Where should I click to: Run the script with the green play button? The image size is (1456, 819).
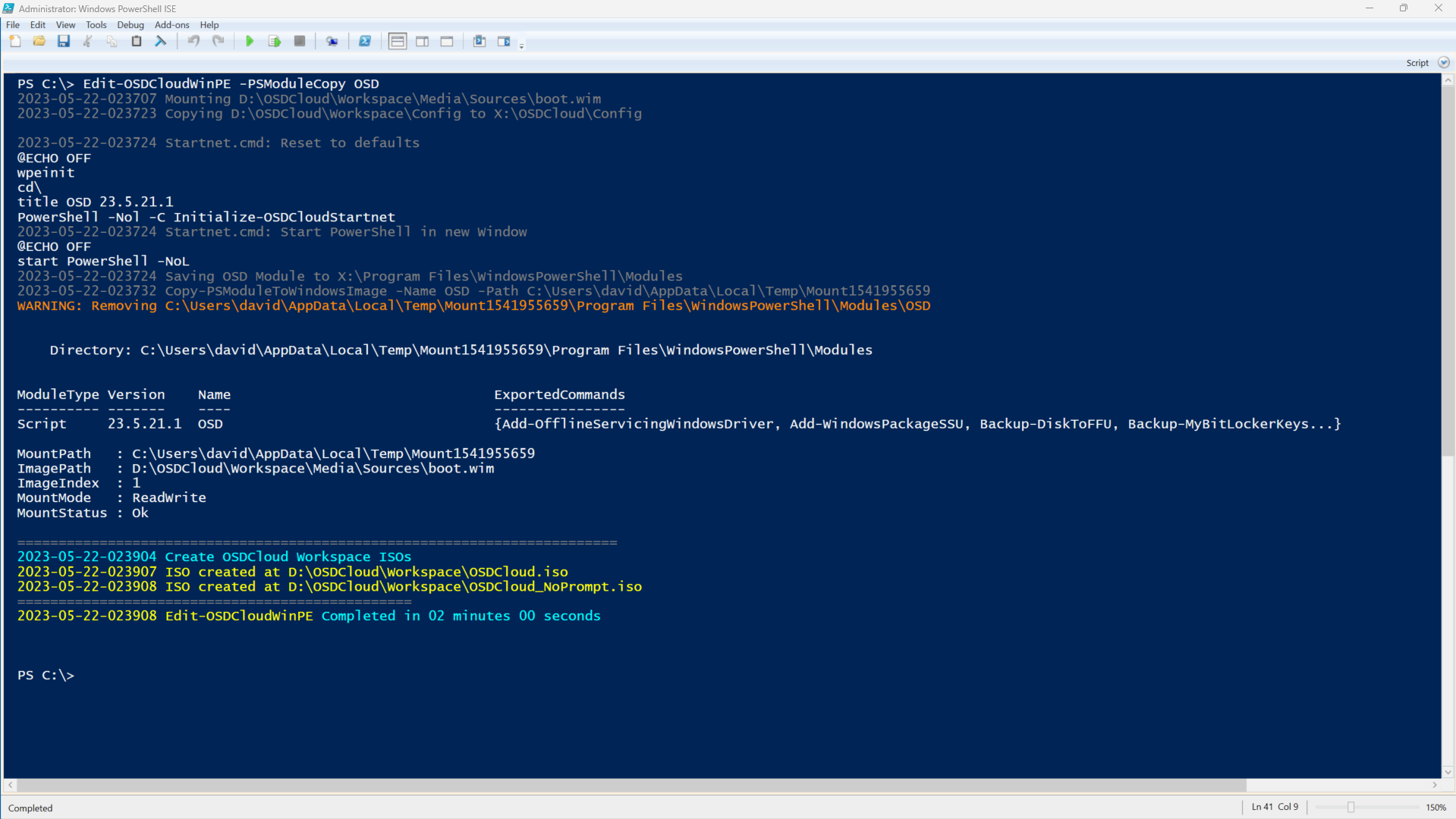coord(250,42)
